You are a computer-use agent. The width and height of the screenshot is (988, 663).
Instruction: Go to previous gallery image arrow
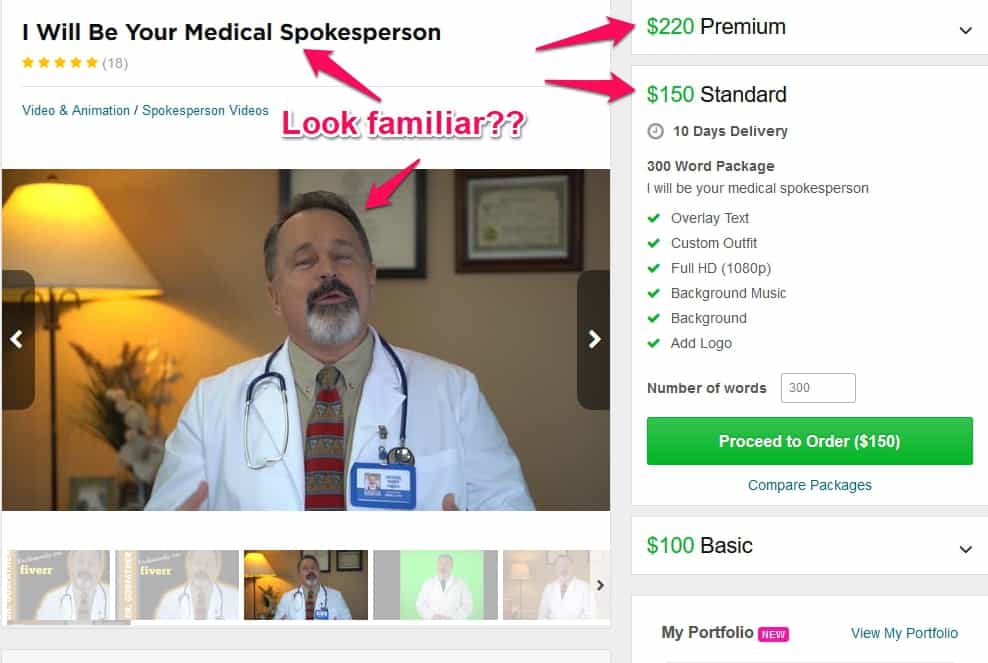point(18,340)
